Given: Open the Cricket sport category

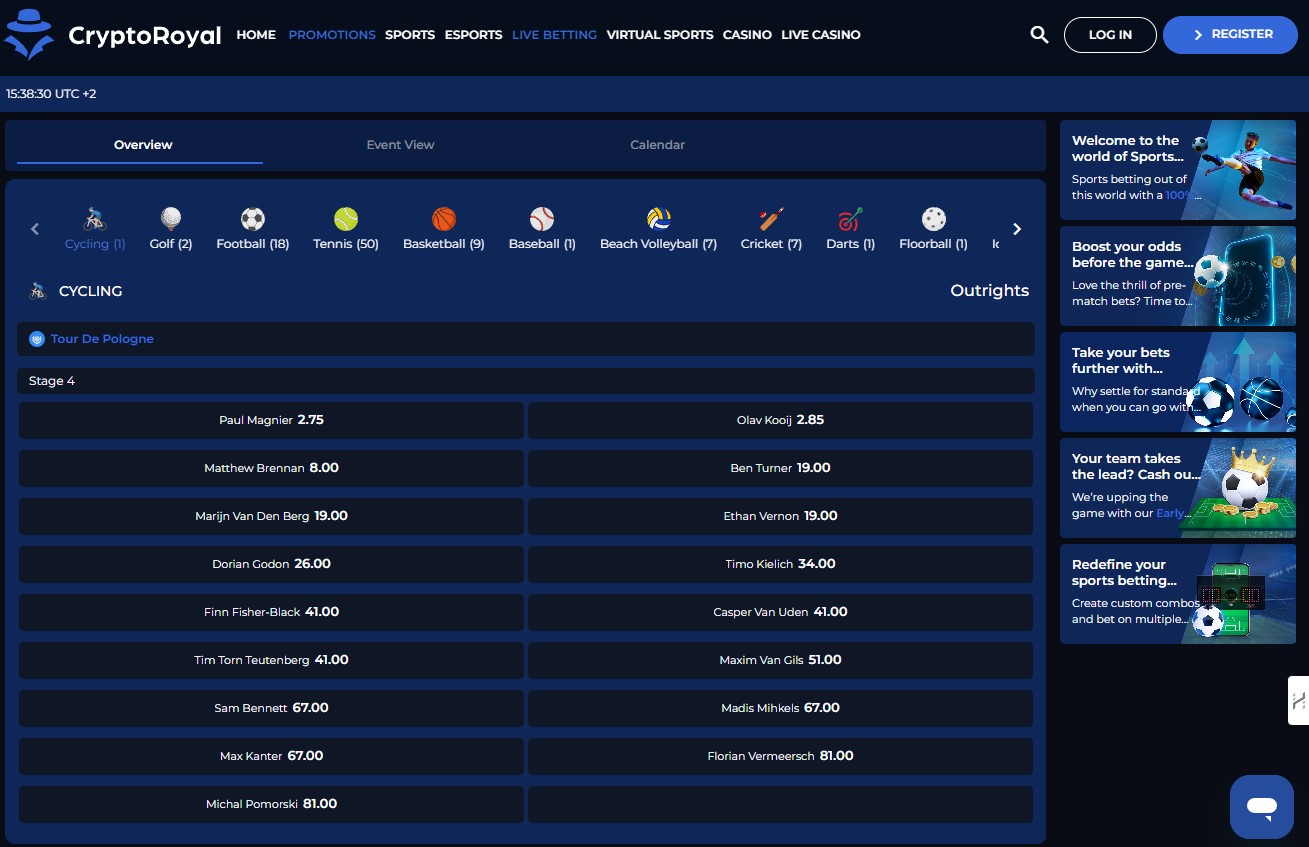Looking at the screenshot, I should tap(771, 219).
